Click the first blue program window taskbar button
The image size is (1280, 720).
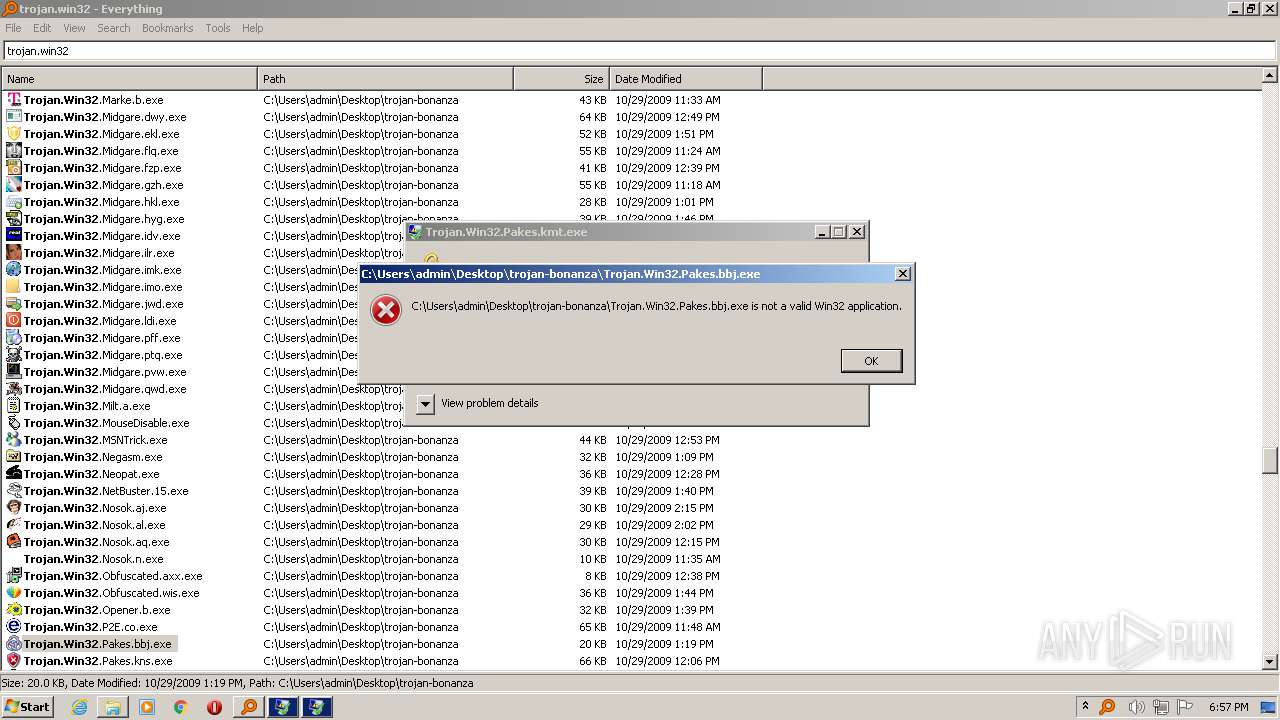tap(283, 707)
